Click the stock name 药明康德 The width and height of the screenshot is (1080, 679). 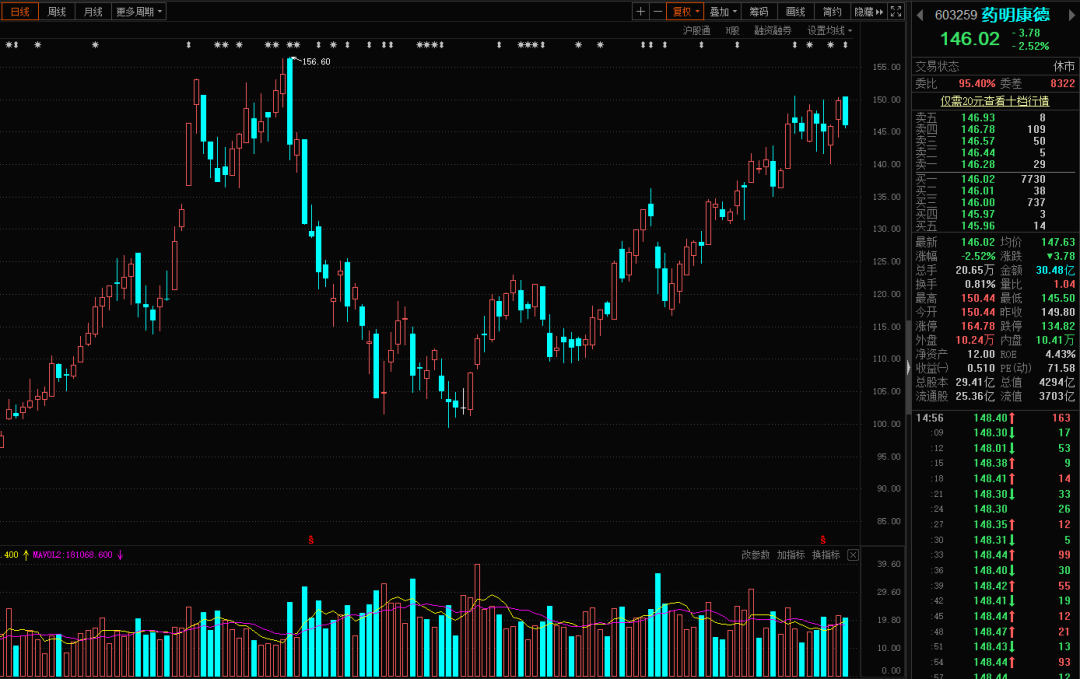[x=1015, y=14]
